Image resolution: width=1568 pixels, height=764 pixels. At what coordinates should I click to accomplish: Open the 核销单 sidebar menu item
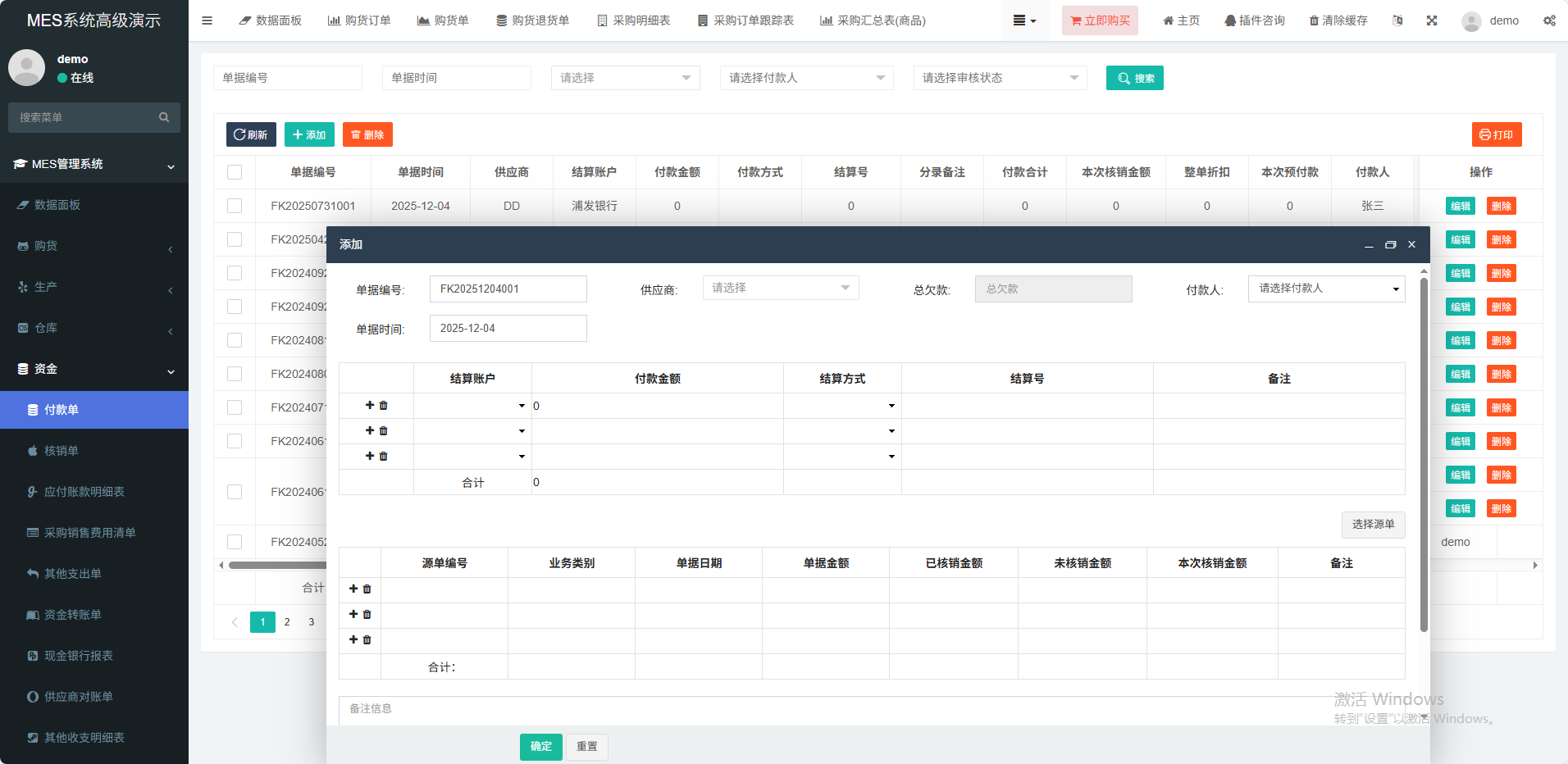(x=62, y=451)
